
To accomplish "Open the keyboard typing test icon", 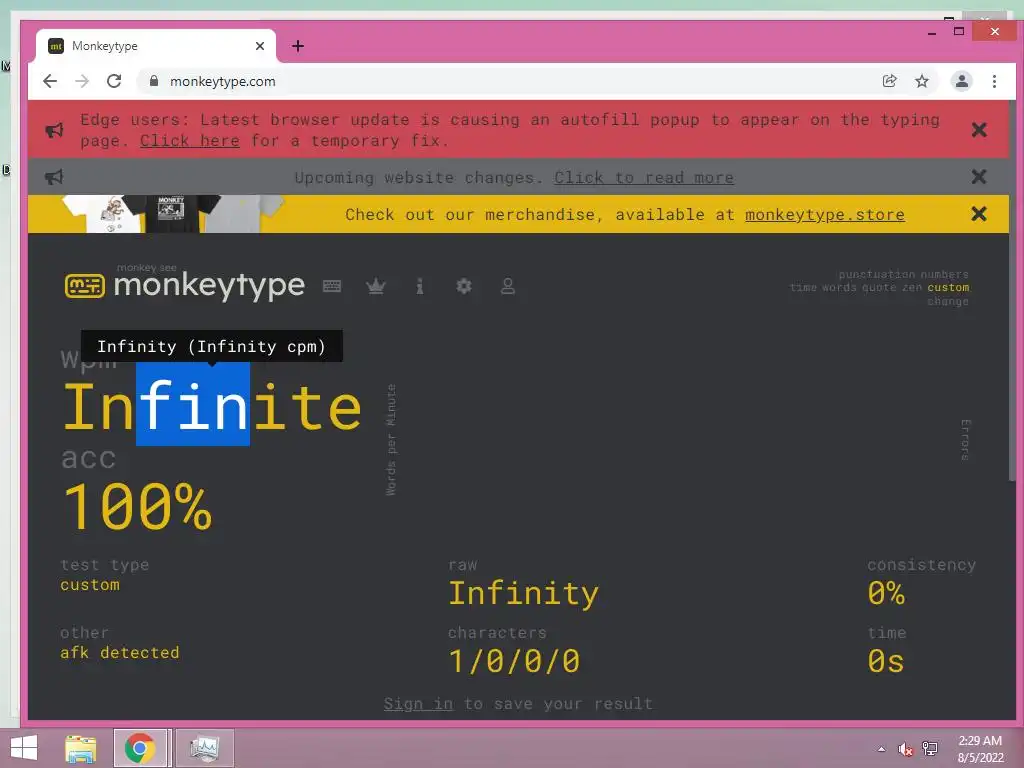I will pyautogui.click(x=332, y=286).
